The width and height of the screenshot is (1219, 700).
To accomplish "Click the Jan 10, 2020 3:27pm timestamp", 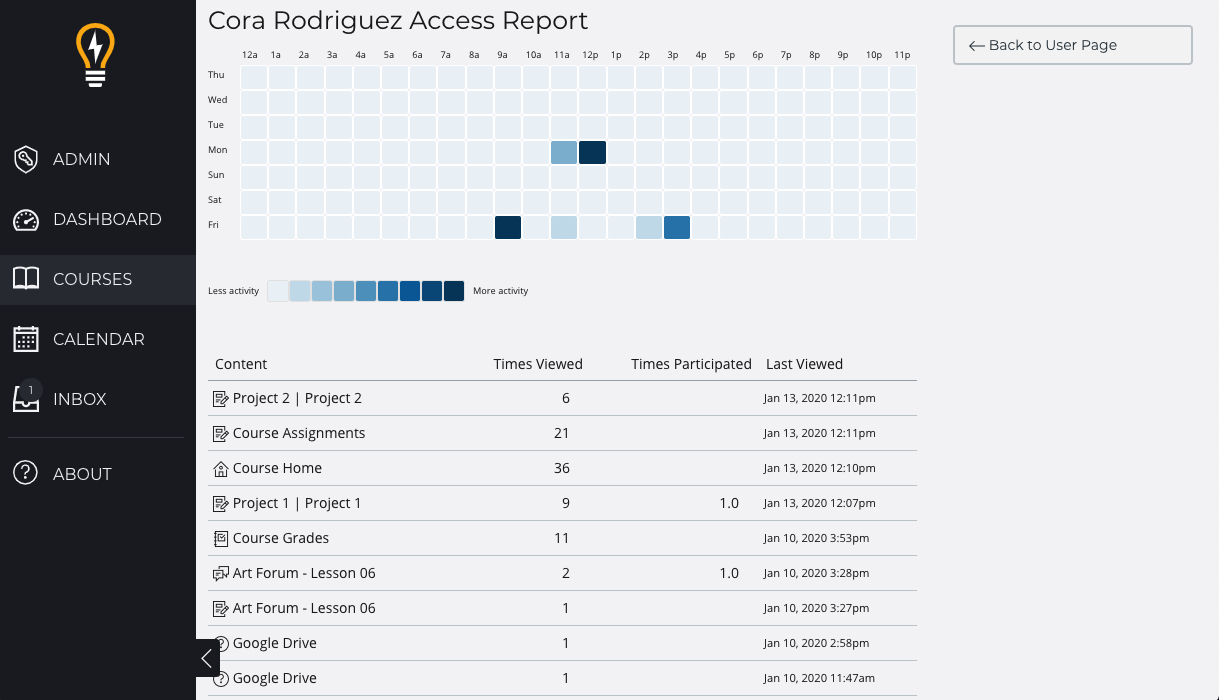I will [816, 608].
